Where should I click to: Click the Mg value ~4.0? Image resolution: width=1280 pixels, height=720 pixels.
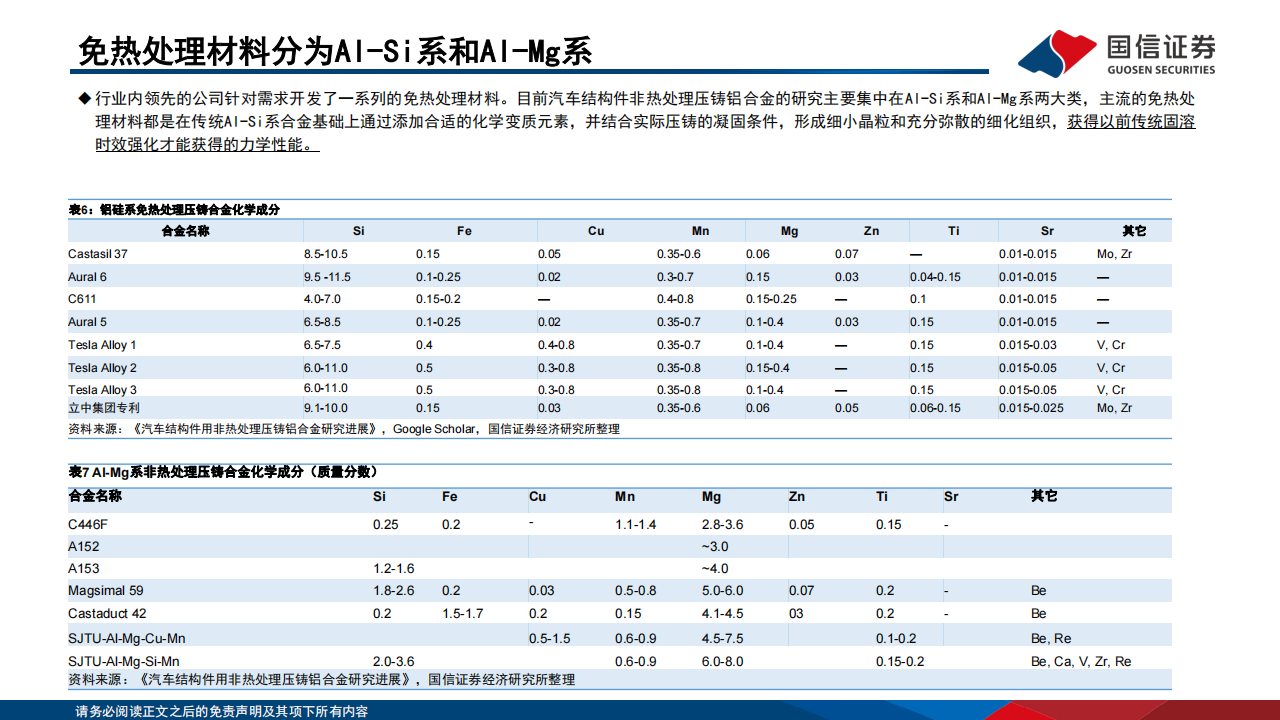715,569
